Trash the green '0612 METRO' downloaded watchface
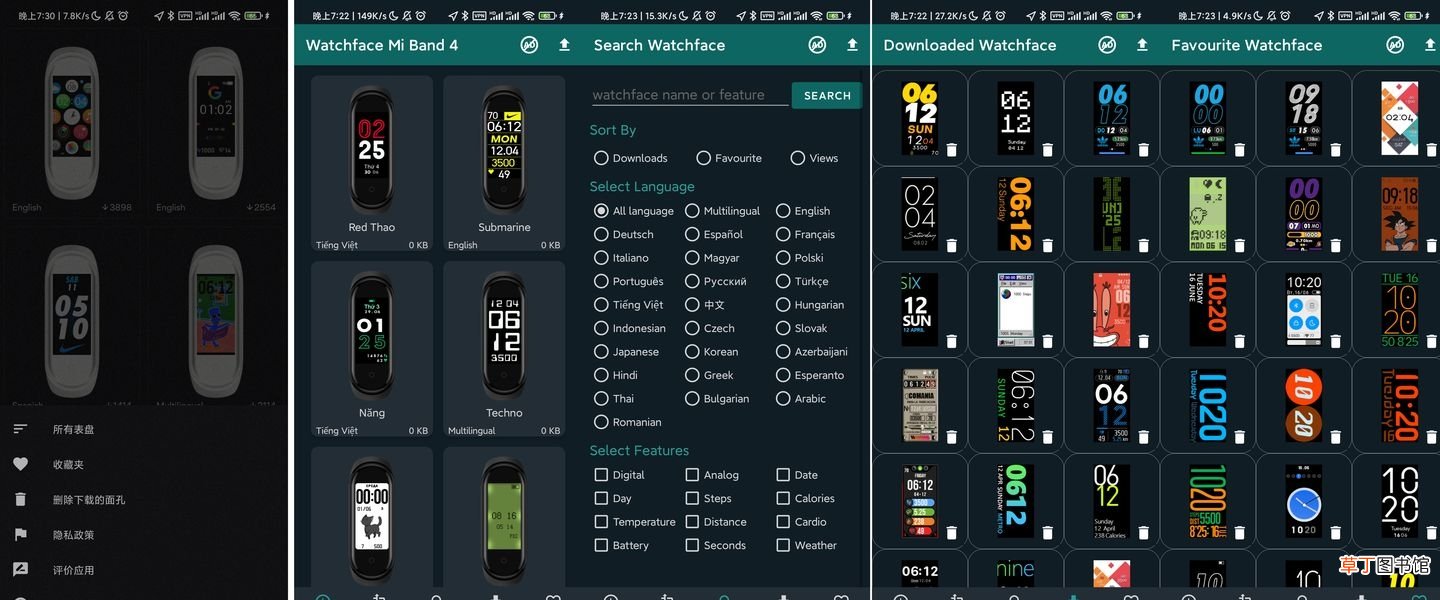The image size is (1440, 600). click(x=1048, y=533)
